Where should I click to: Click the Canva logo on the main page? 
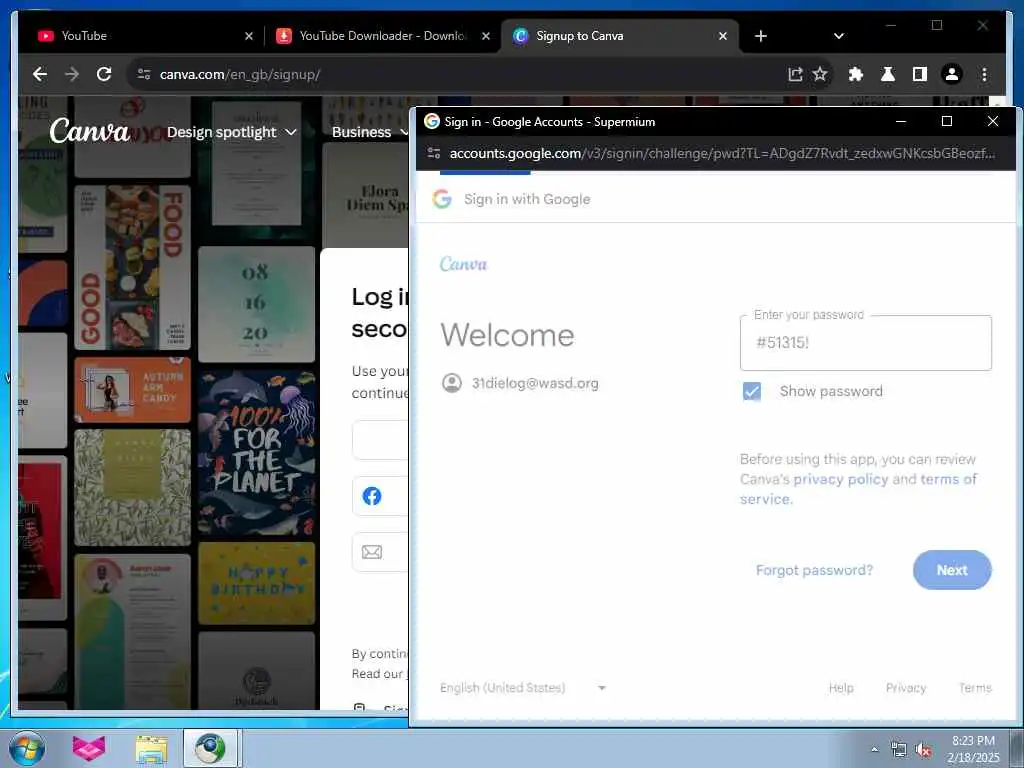pos(89,131)
